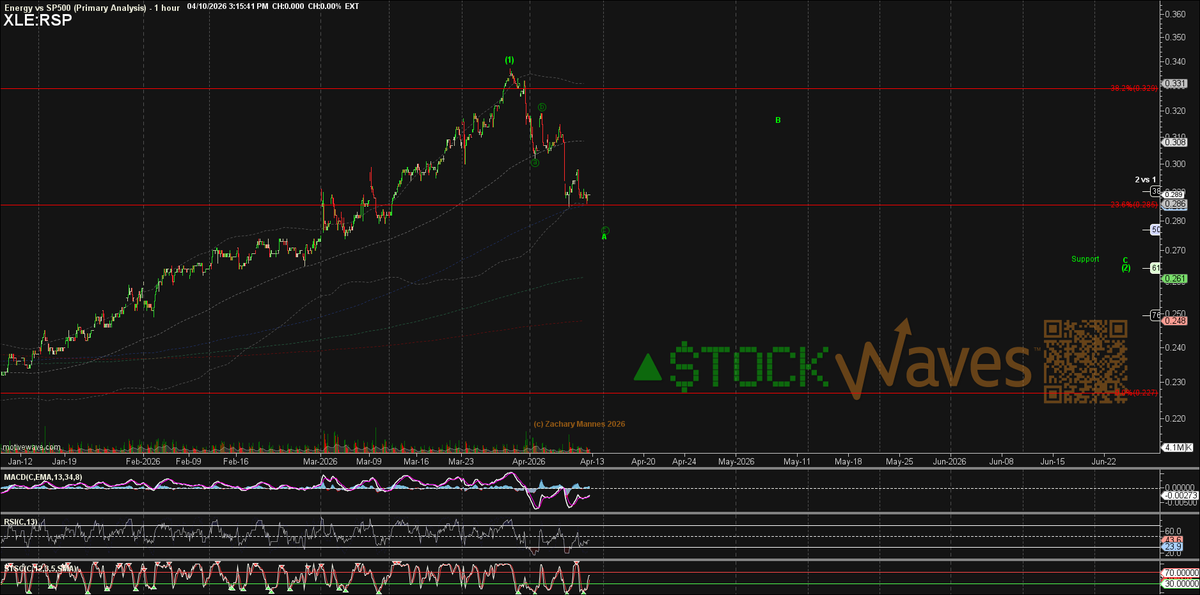Viewport: 1200px width, 595px height.
Task: Click the stochastic 30.0000 level tag
Action: [x=1179, y=585]
